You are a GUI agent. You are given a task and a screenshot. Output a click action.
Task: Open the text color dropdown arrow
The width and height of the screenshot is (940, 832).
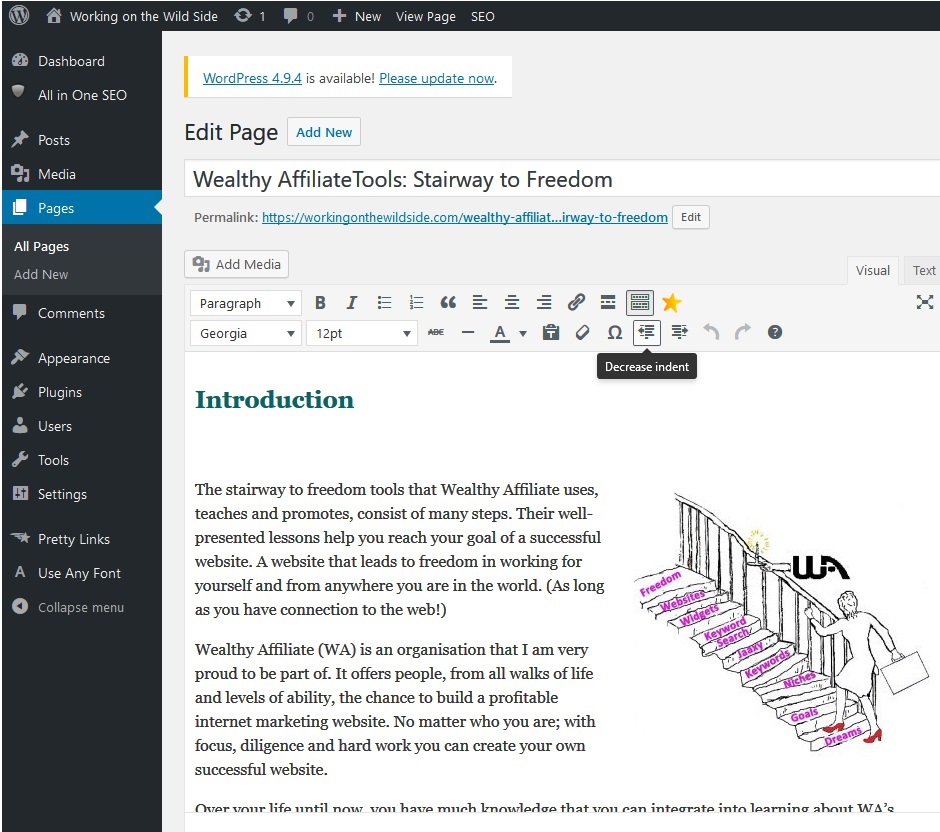tap(523, 333)
